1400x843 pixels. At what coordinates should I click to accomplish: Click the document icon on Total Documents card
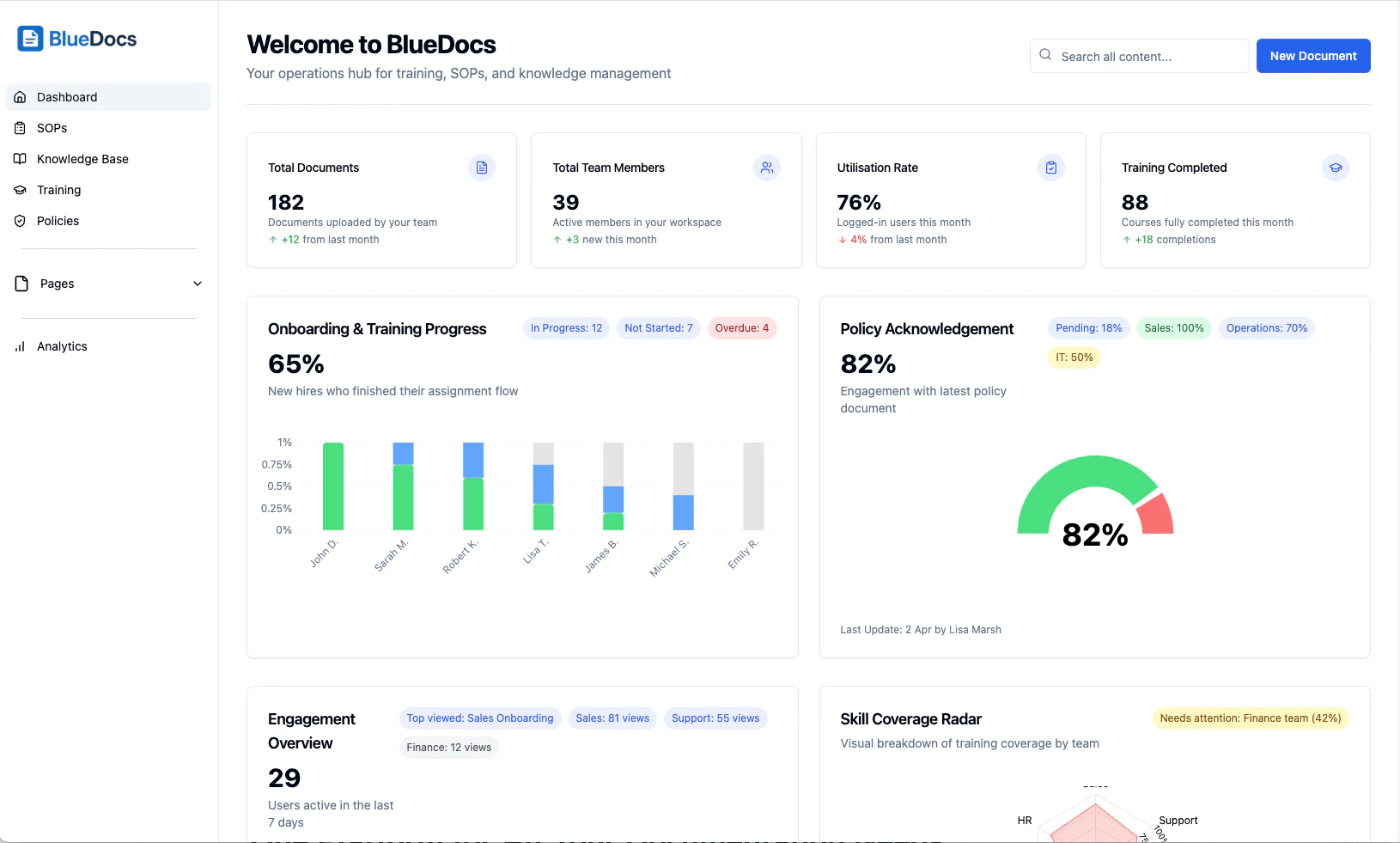point(482,168)
